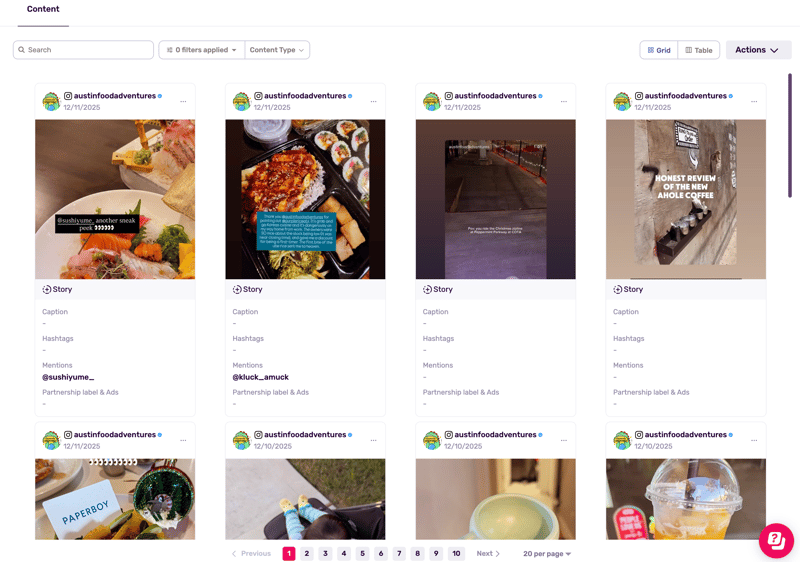Screen dimensions: 800x562
Task: Open ellipsis menu on the green cup card
Action: click(564, 440)
